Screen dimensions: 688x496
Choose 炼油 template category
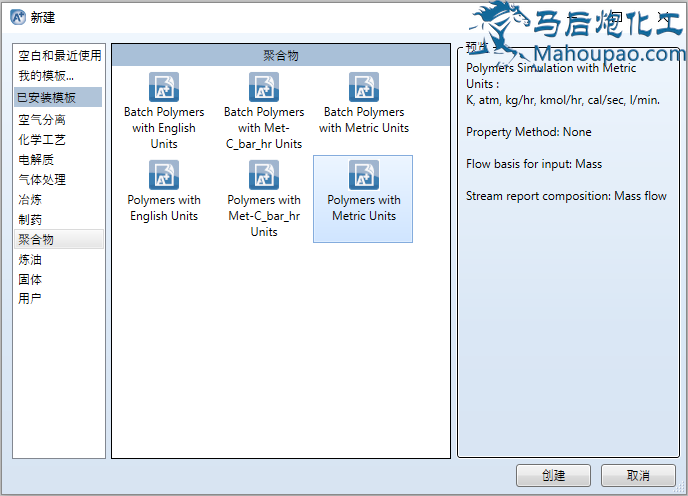30,259
